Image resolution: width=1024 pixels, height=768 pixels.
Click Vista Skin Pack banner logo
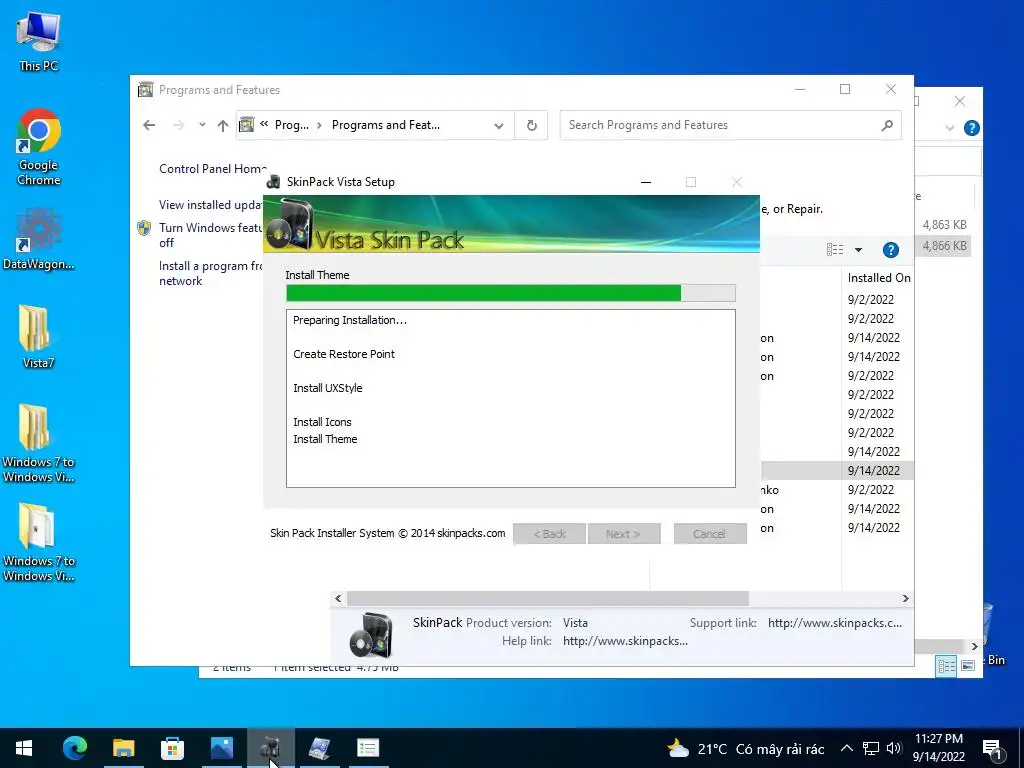coord(291,225)
